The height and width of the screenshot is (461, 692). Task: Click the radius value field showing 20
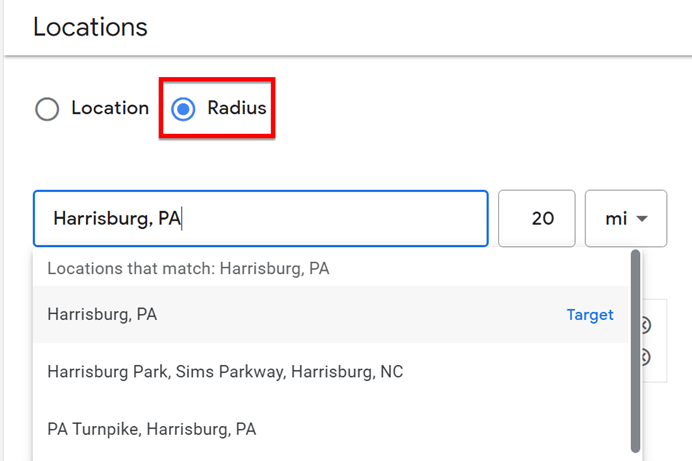pos(537,218)
